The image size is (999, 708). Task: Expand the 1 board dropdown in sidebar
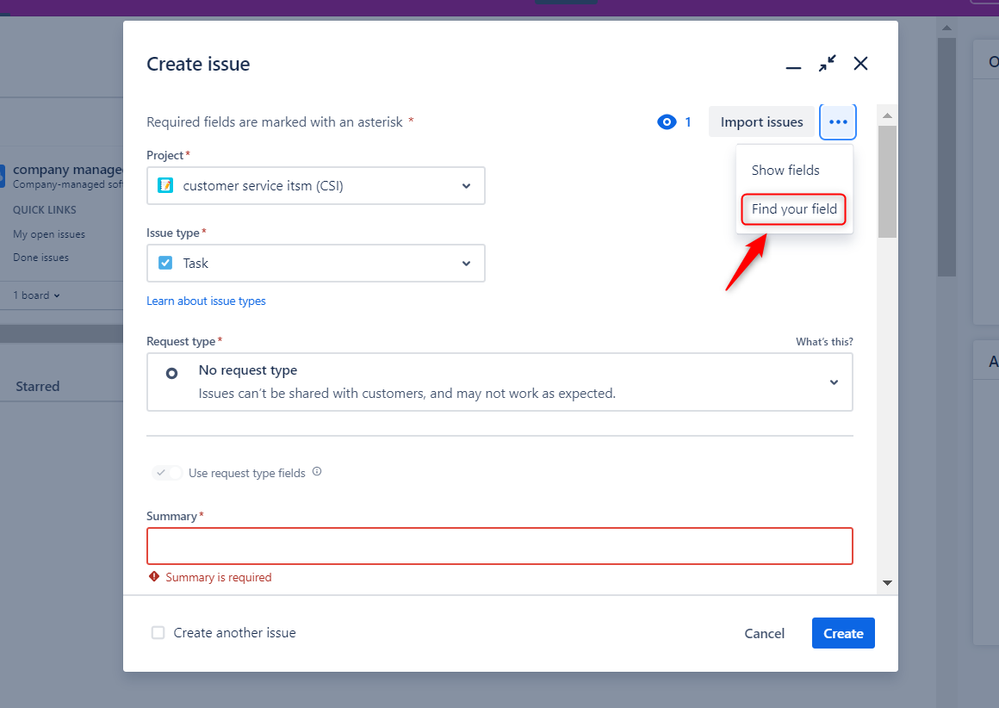point(36,296)
